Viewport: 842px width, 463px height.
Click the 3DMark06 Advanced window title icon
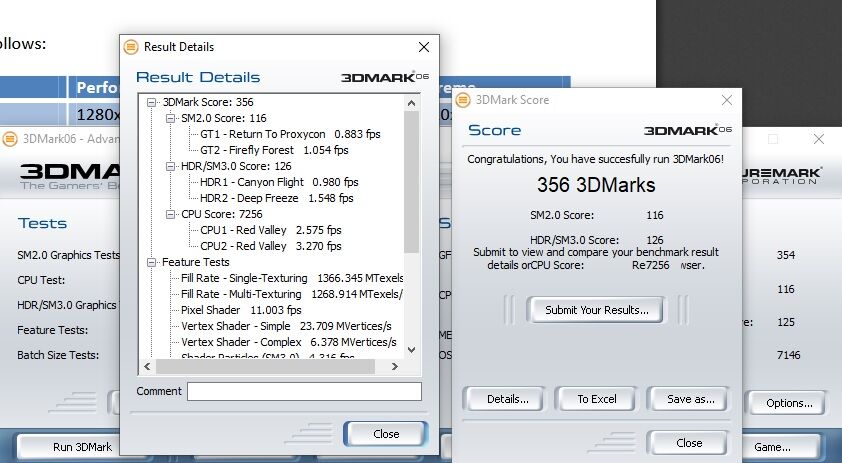pyautogui.click(x=10, y=139)
